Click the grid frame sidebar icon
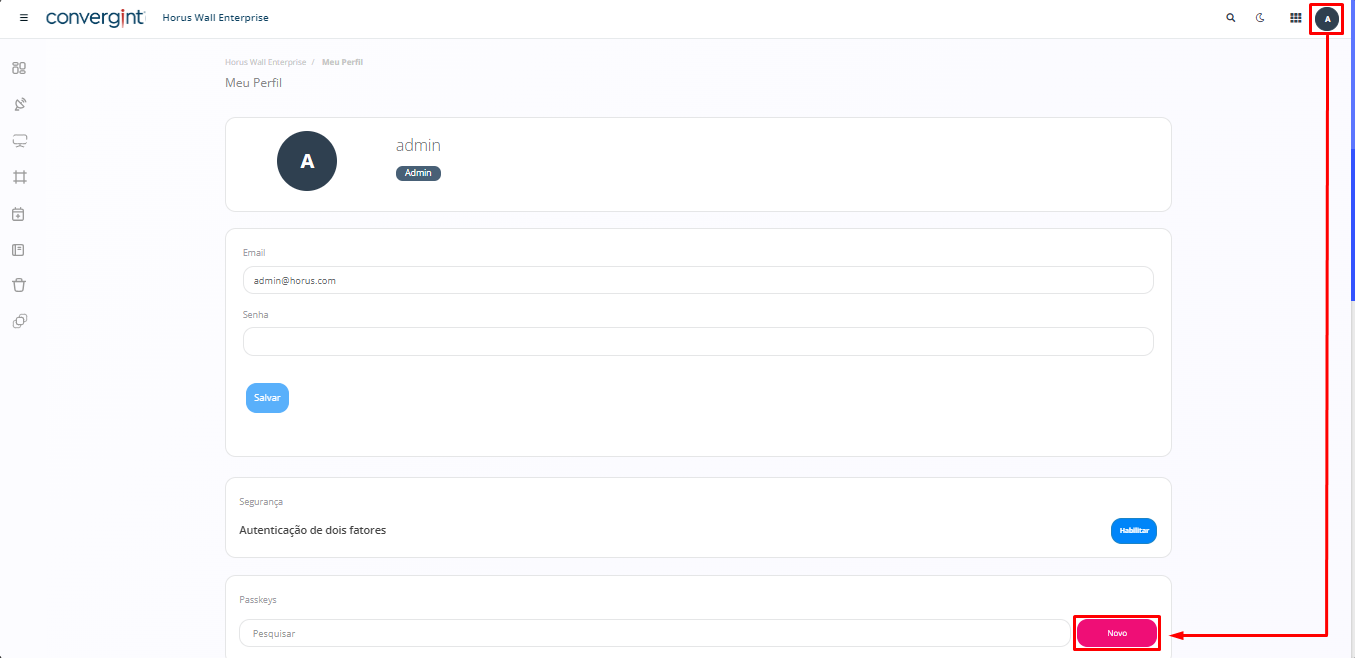This screenshot has width=1355, height=658. click(19, 177)
